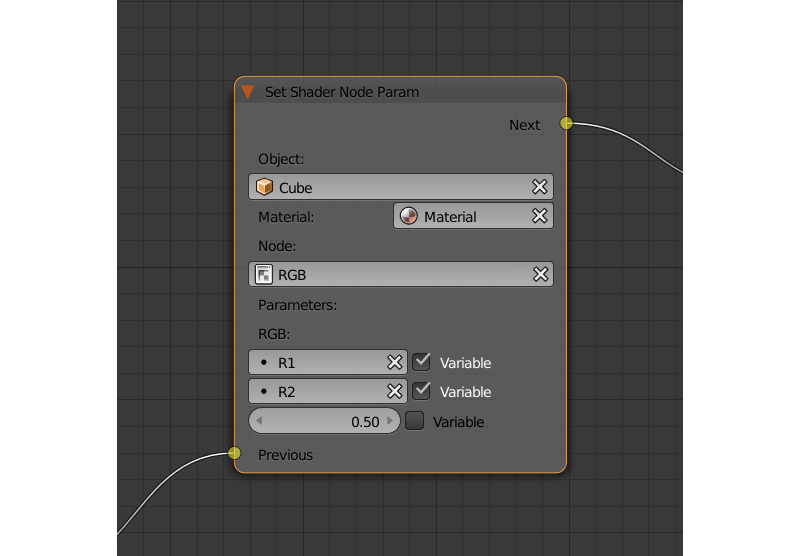The height and width of the screenshot is (556, 800).
Task: Click the Previous input socket
Action: [235, 453]
